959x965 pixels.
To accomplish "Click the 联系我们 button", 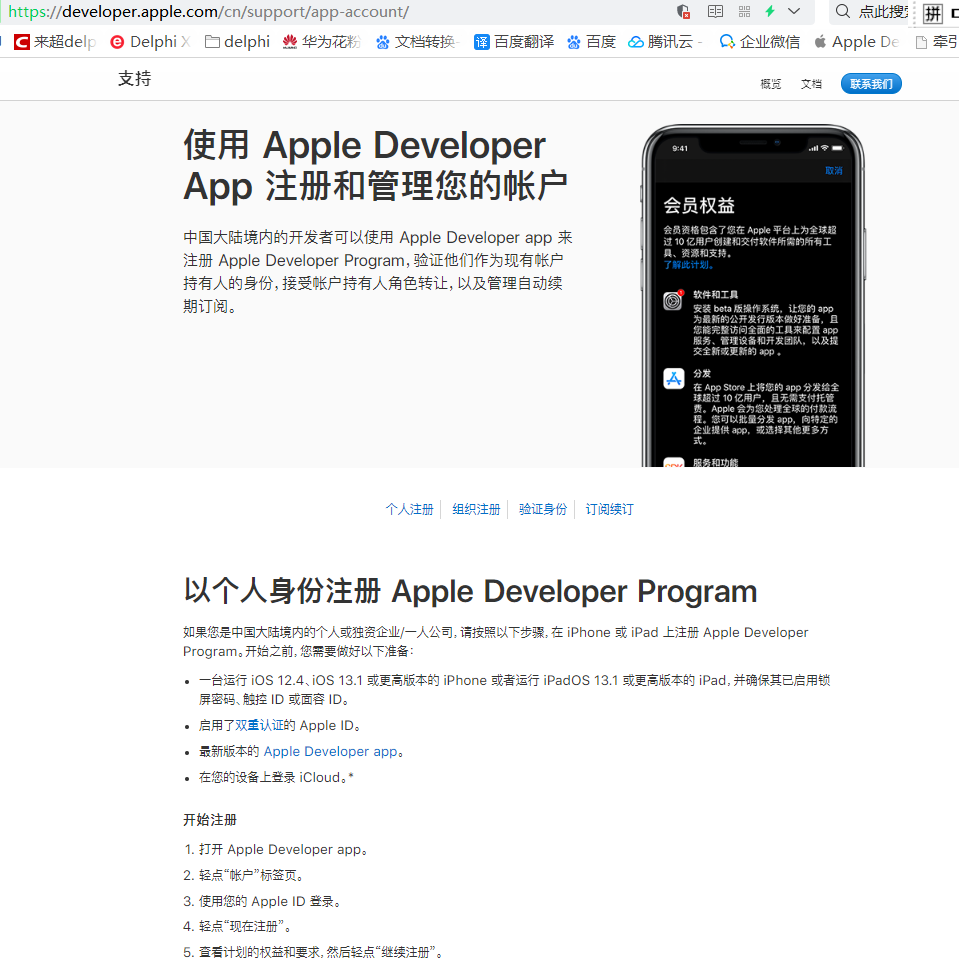I will tap(871, 84).
